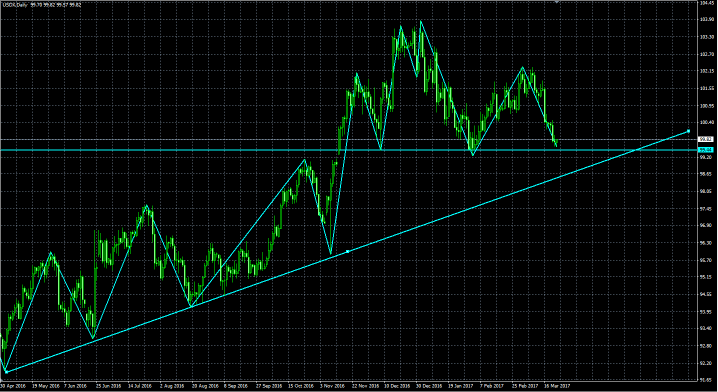
Task: Select the trendline's middle anchor point
Action: [x=348, y=251]
